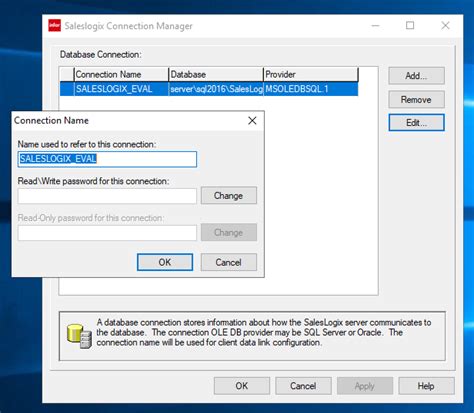The width and height of the screenshot is (474, 413).
Task: Click the Read-Only password field
Action: 107,233
